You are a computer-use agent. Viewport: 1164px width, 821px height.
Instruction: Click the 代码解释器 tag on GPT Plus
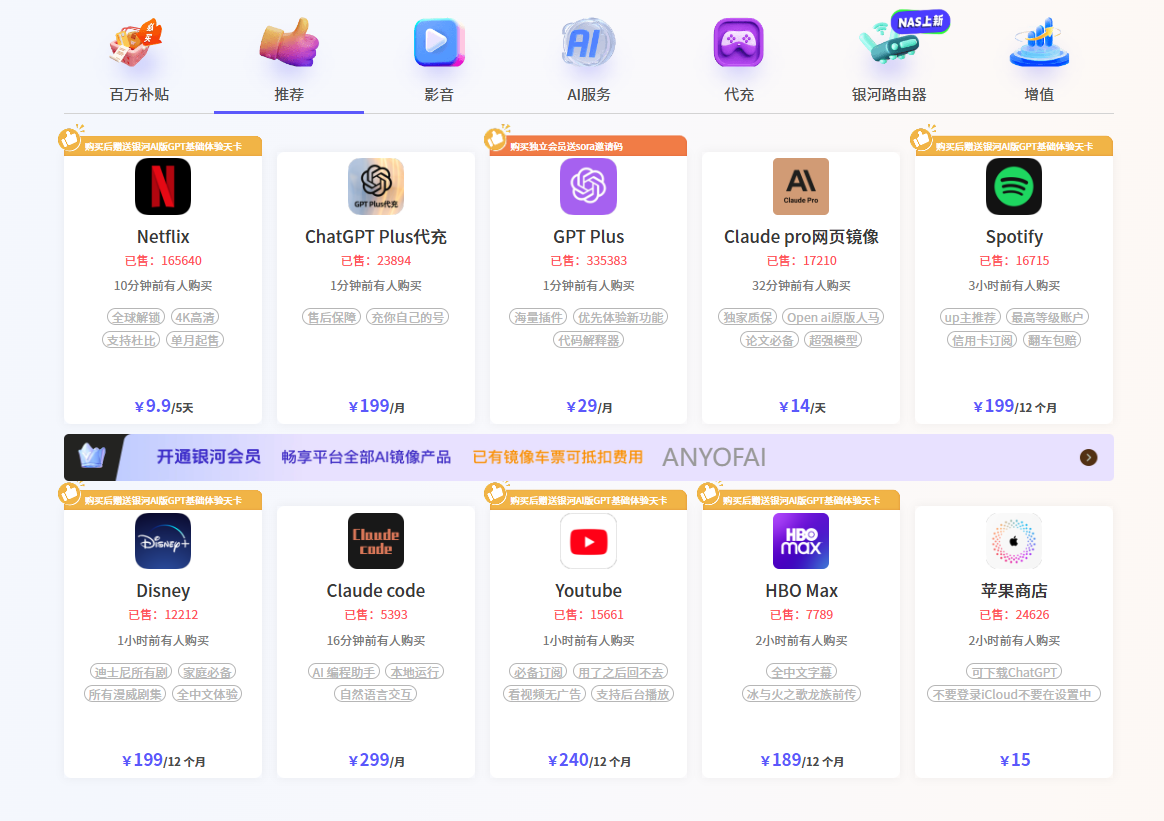[x=589, y=340]
